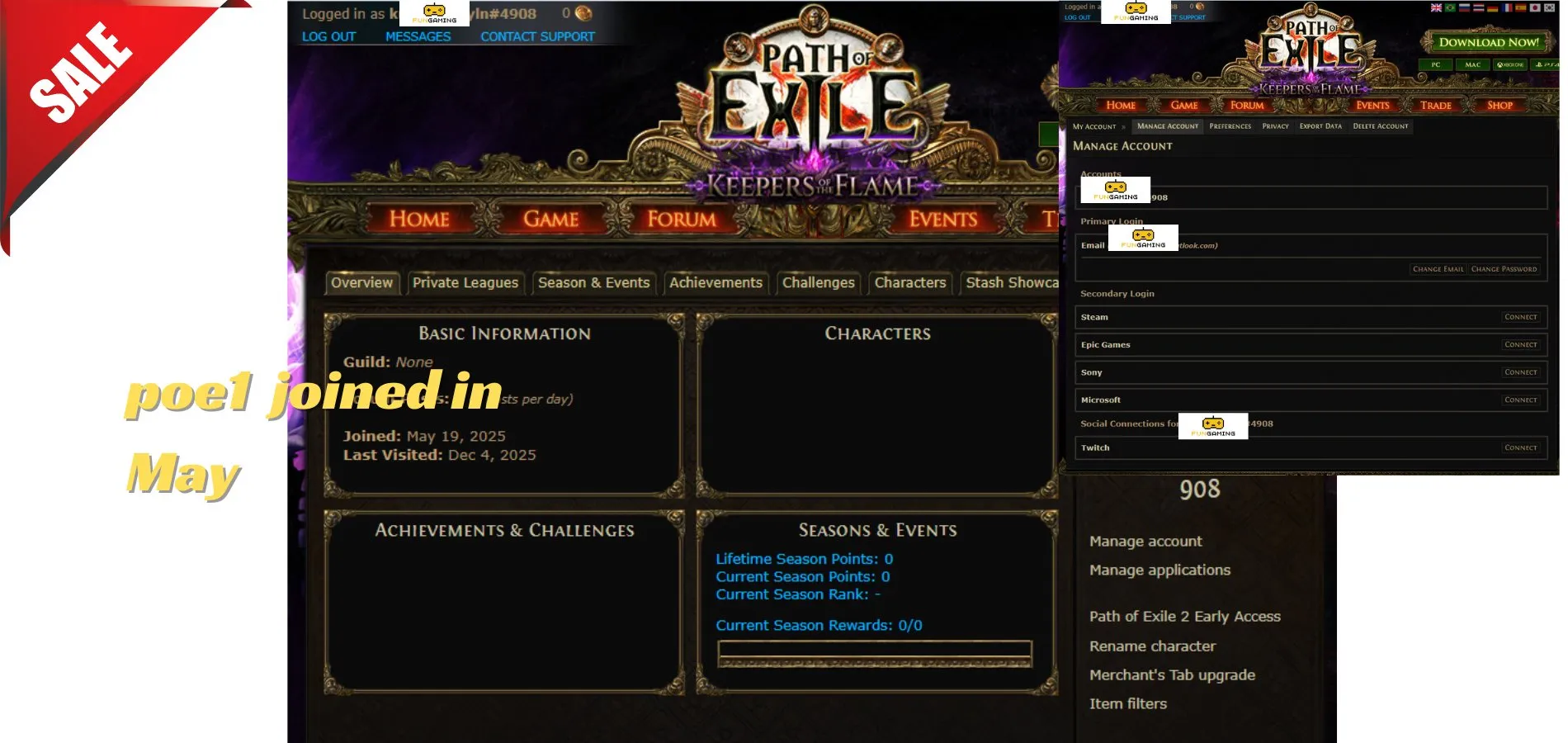Open the Item filters link
Screen dimensions: 1568x743
click(x=1128, y=703)
